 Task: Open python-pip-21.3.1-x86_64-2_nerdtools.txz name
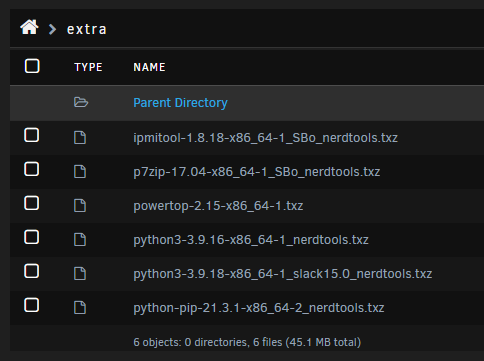coord(259,308)
